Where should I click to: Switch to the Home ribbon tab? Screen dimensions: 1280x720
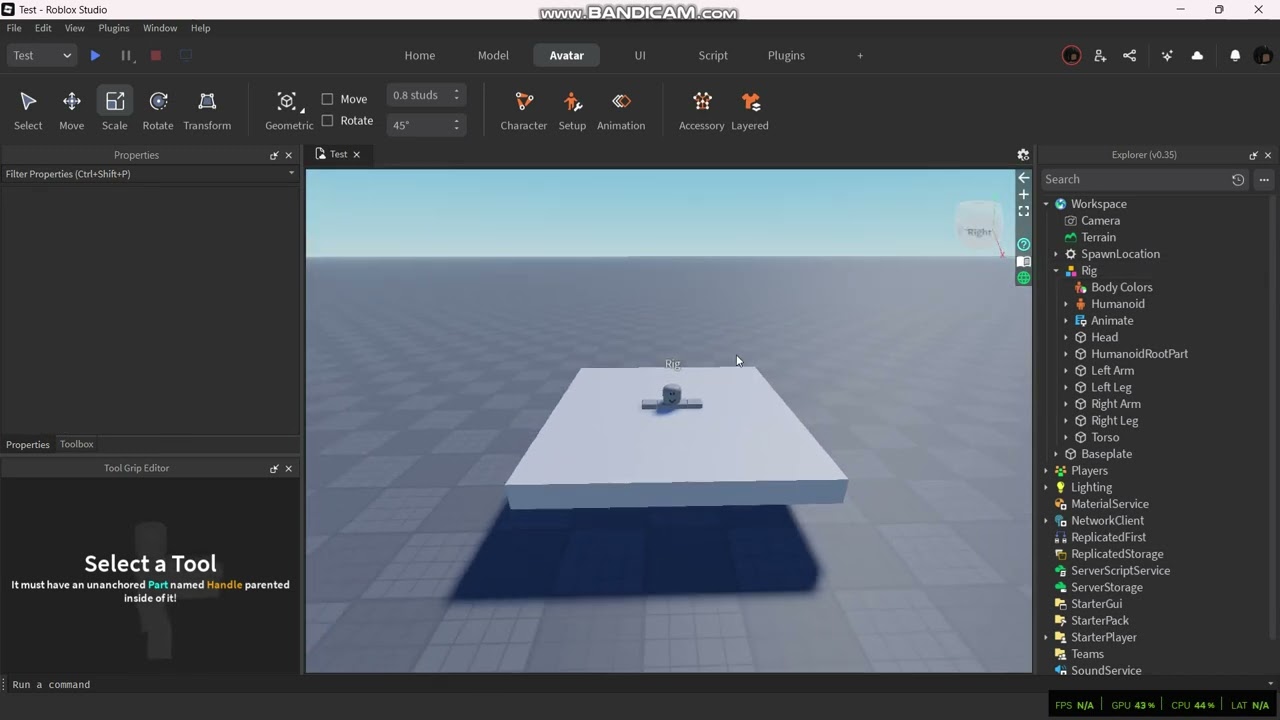point(420,56)
